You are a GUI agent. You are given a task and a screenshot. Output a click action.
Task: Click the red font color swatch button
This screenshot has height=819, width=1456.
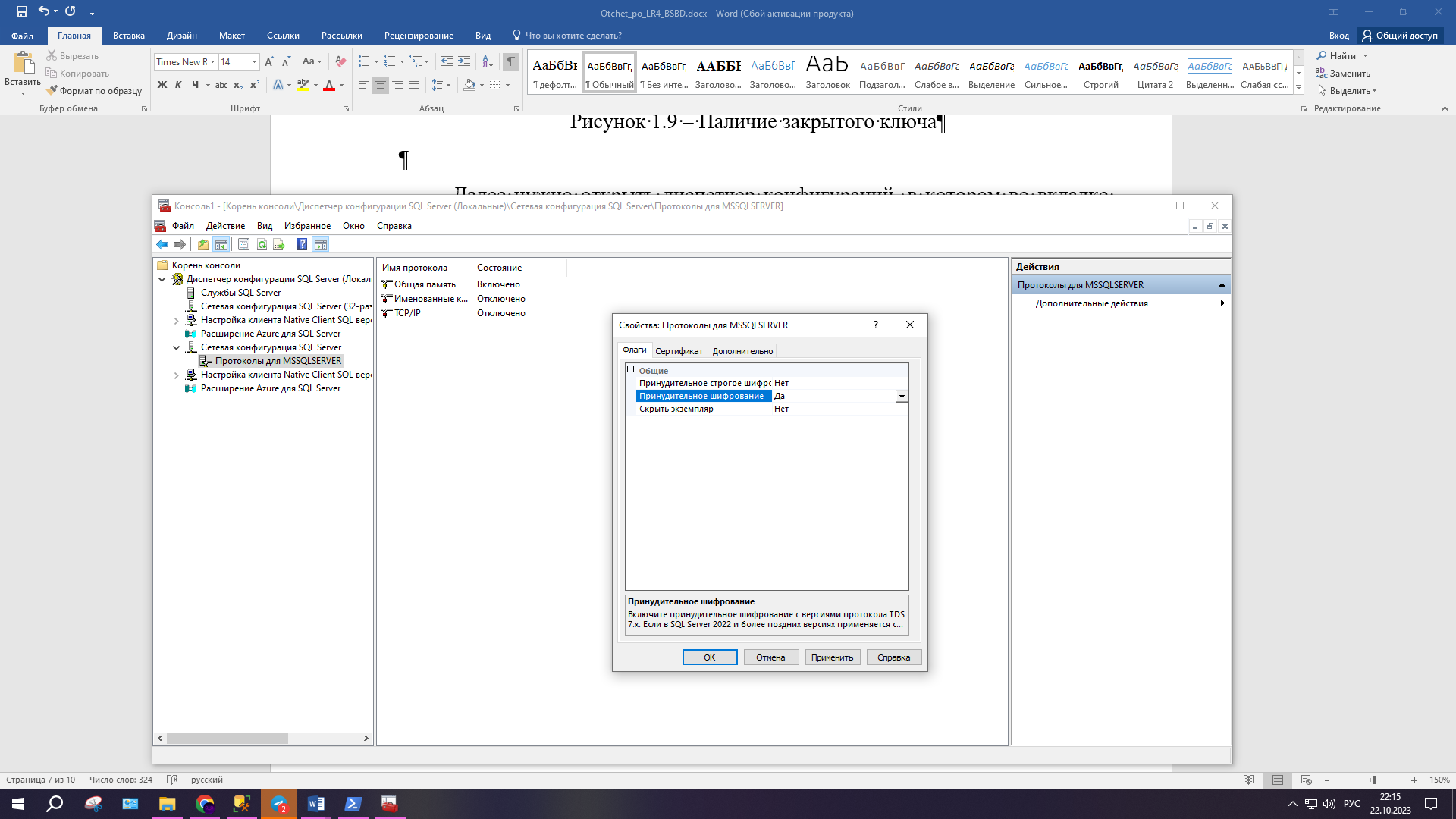(x=329, y=85)
